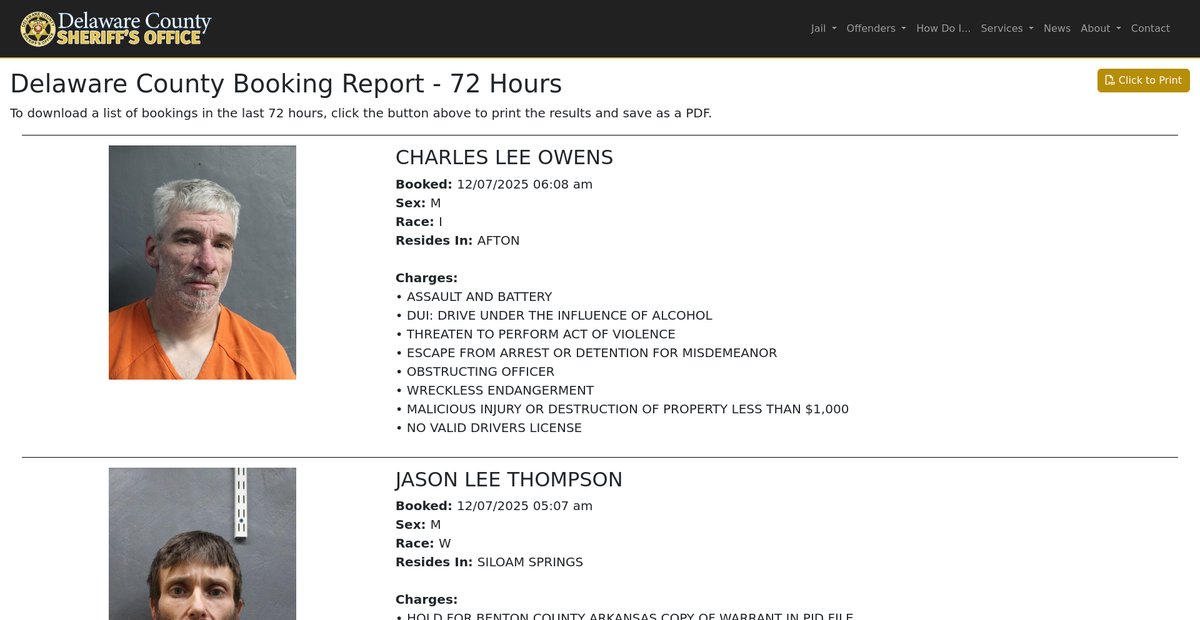1200x620 pixels.
Task: Click the booked time 12/07/2025 06:08 am
Action: click(x=525, y=184)
